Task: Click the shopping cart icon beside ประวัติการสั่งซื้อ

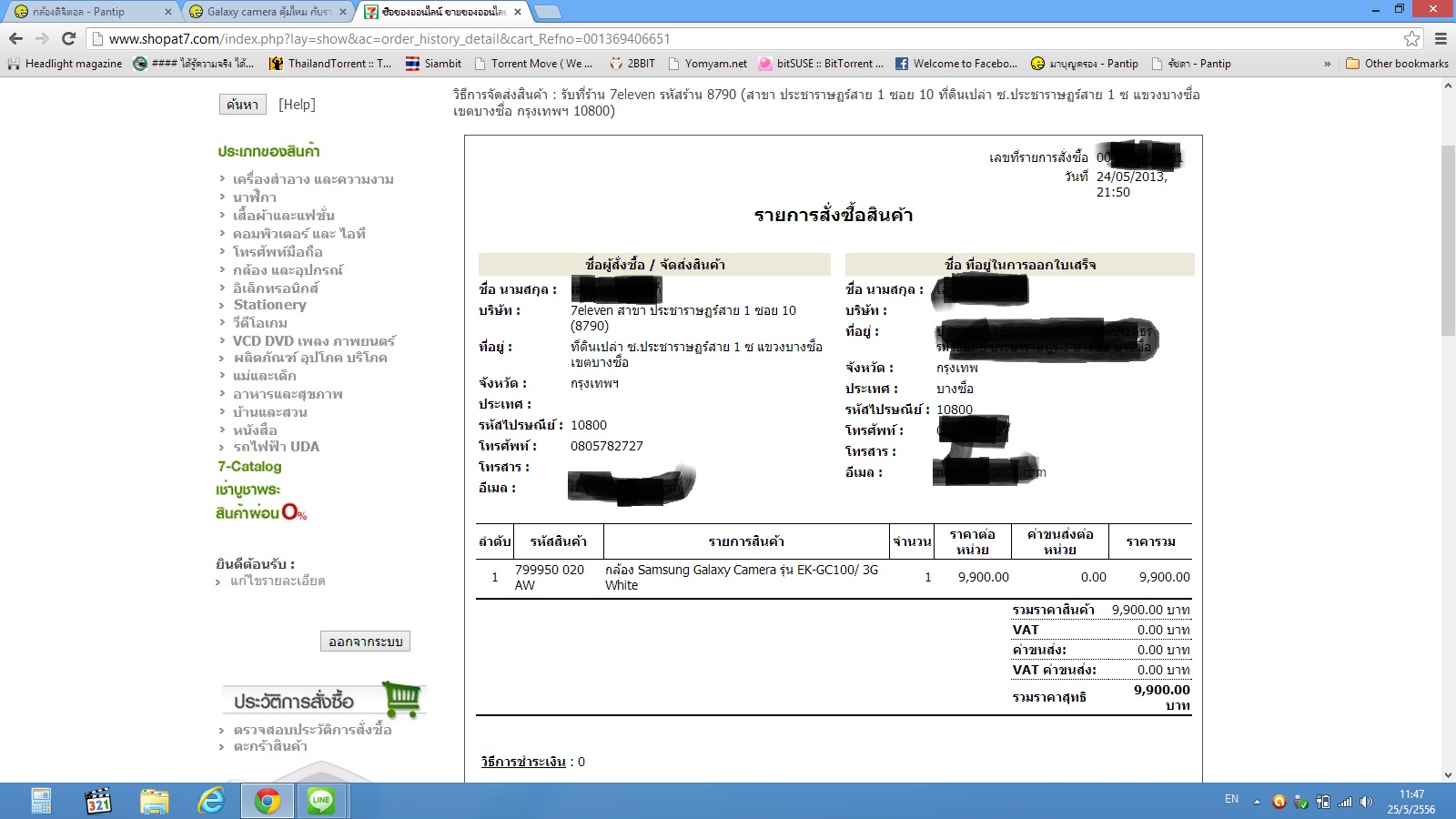Action: click(x=402, y=699)
